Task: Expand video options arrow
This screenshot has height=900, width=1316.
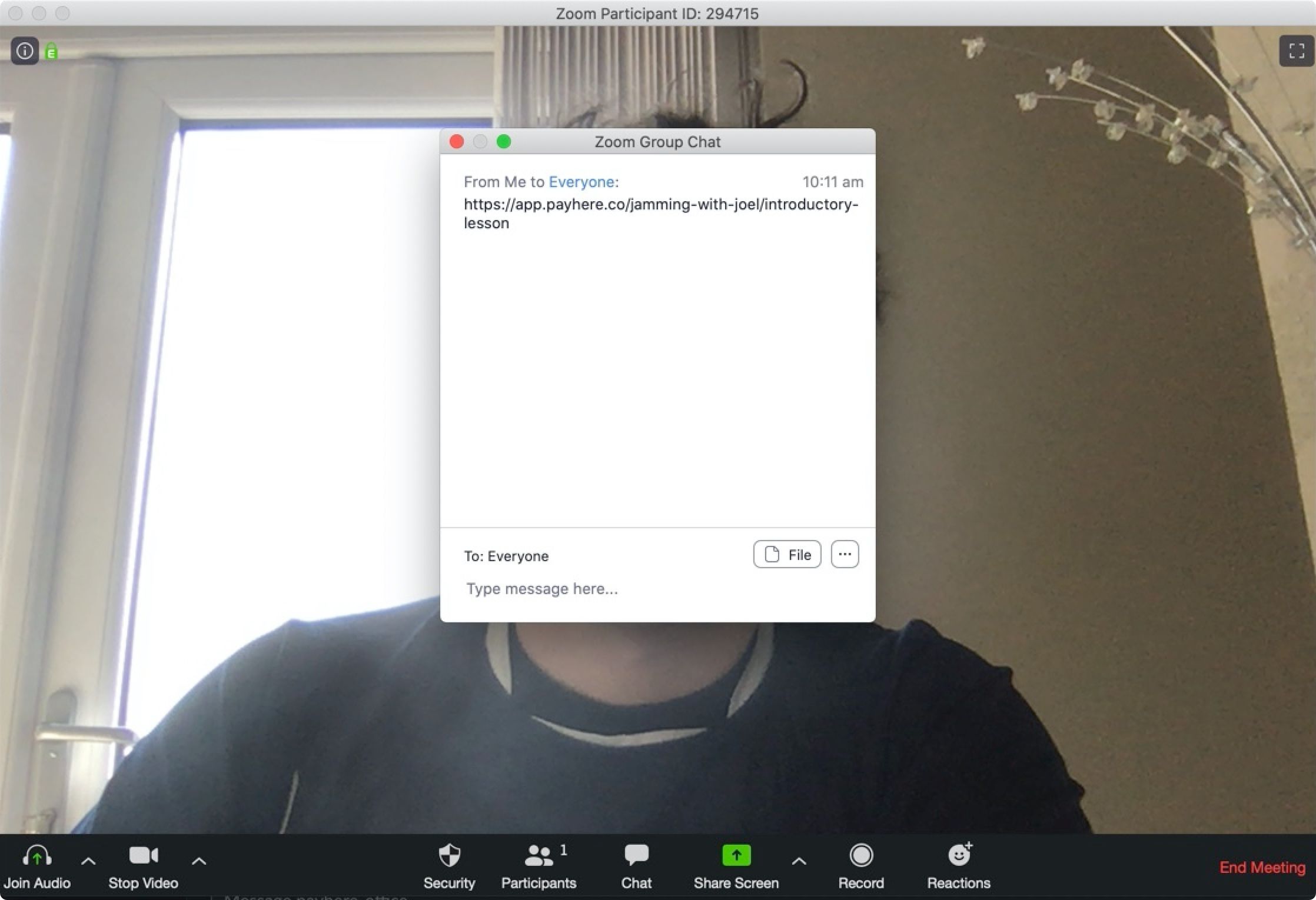Action: point(199,861)
